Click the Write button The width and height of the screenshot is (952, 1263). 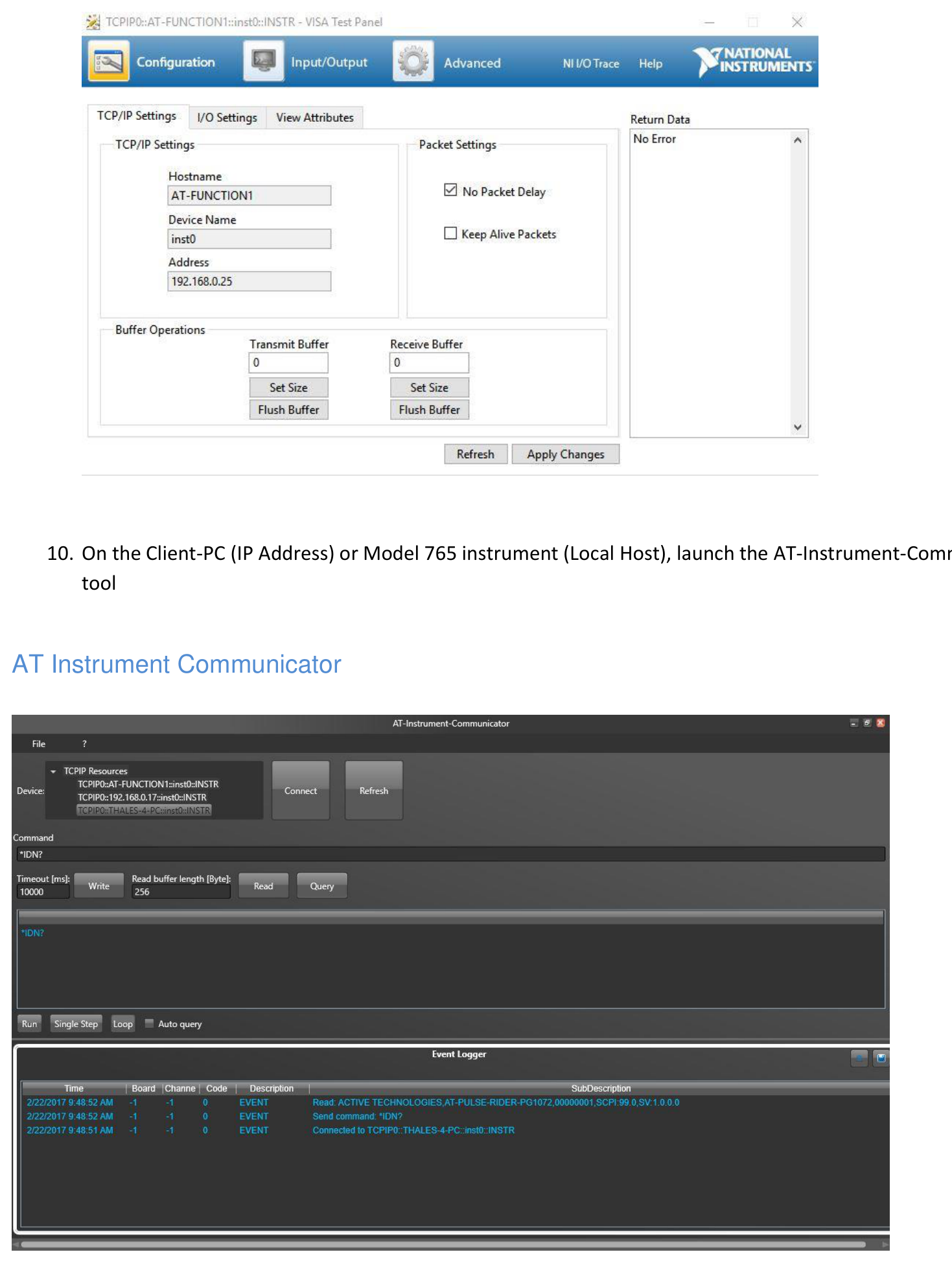tap(99, 886)
